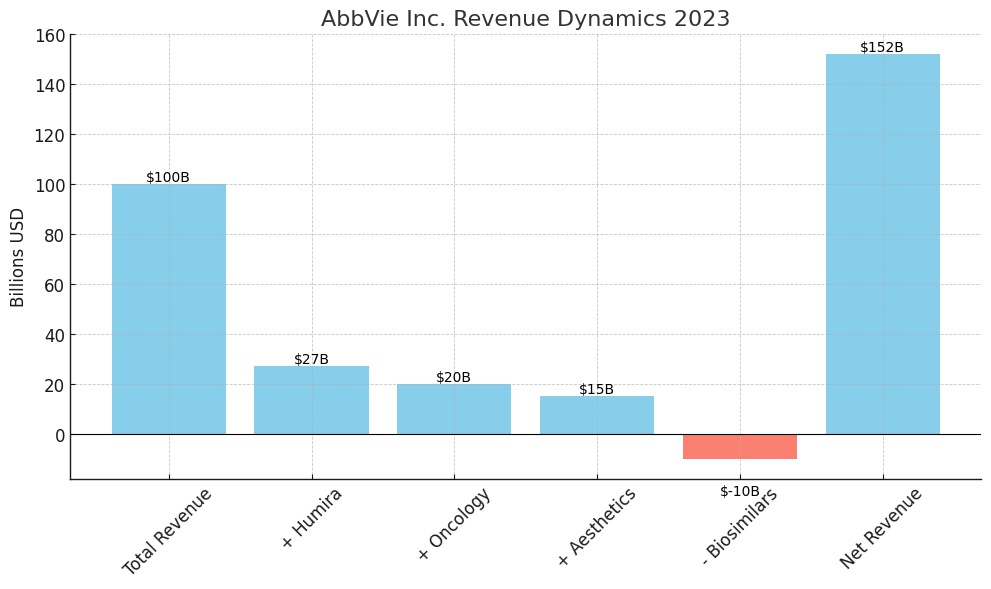Select the + Humira x-axis label
Screen dimensions: 991x589
click(x=312, y=518)
